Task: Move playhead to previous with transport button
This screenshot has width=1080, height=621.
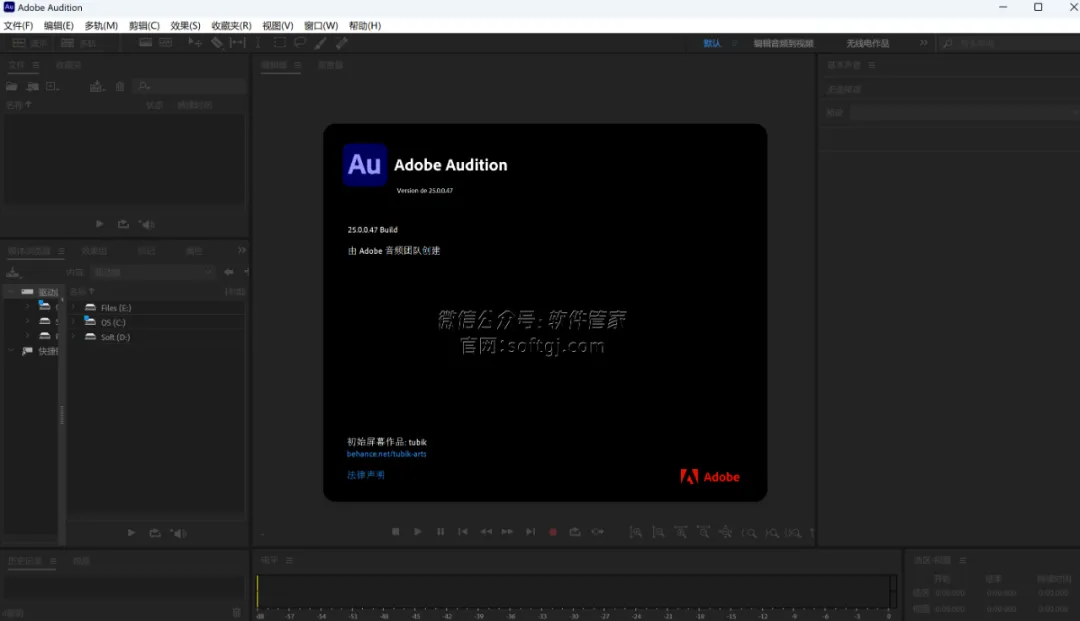Action: [463, 531]
